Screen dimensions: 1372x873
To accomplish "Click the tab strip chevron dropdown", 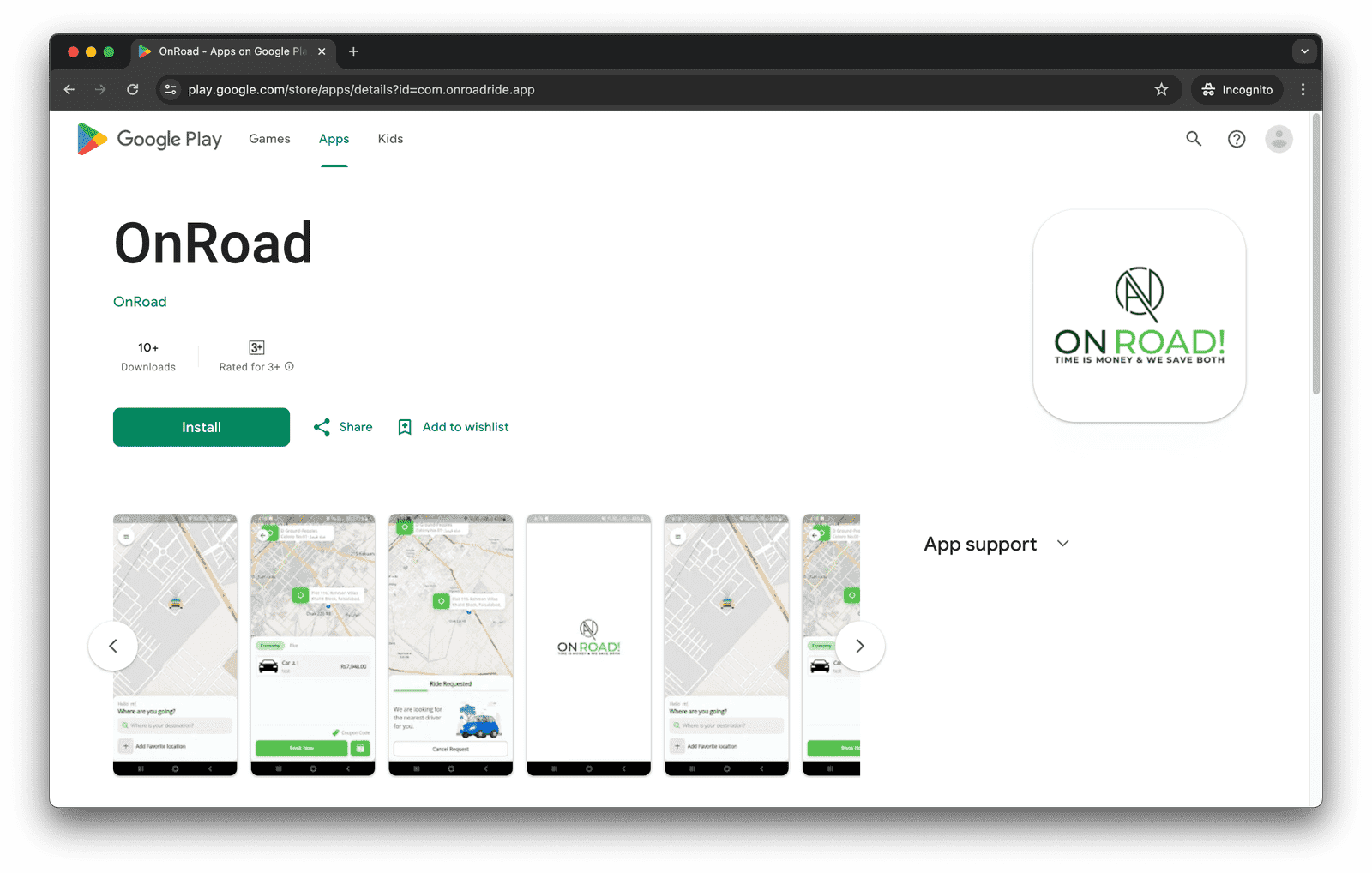I will pyautogui.click(x=1304, y=51).
